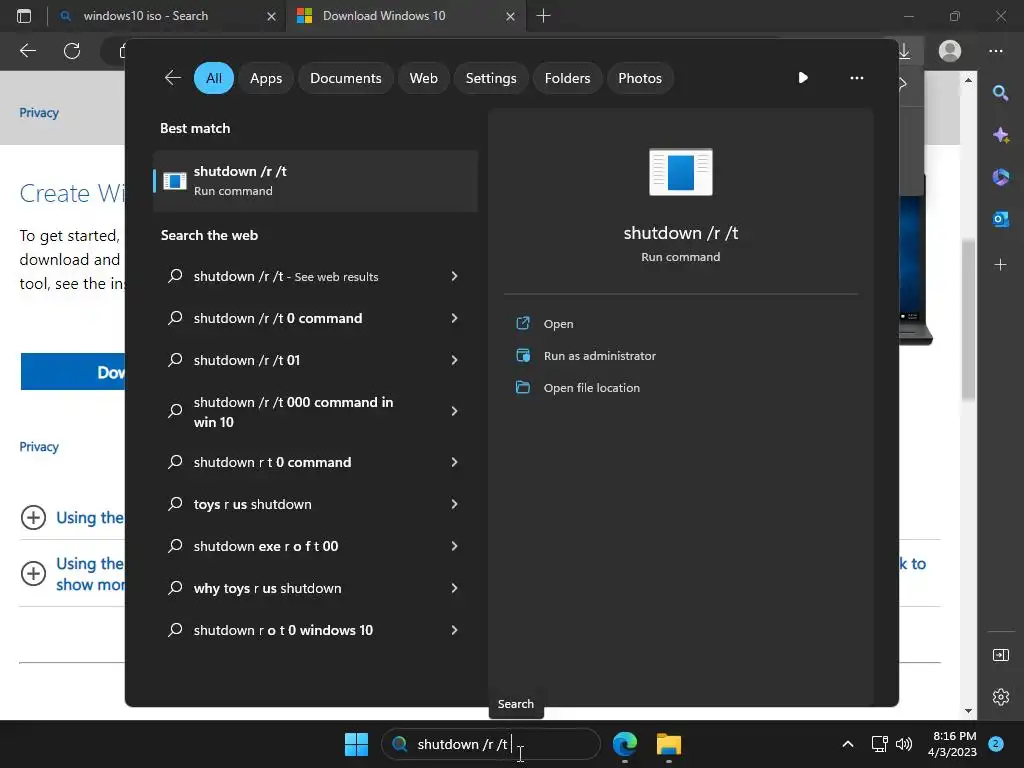This screenshot has width=1024, height=768.
Task: Expand 'shutdown r t 0 command' chevron
Action: [454, 462]
